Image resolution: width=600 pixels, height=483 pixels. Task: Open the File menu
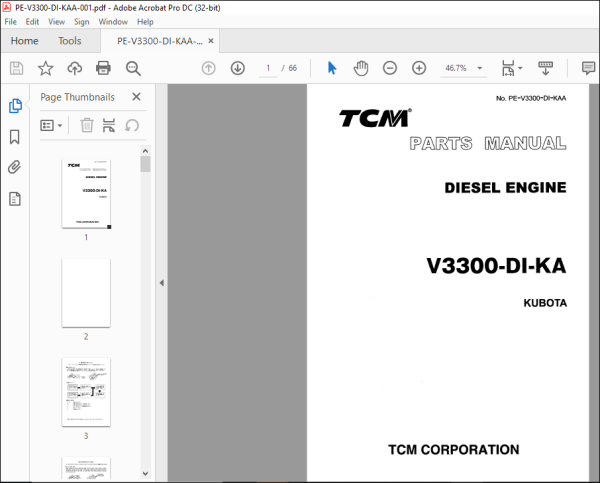point(10,22)
